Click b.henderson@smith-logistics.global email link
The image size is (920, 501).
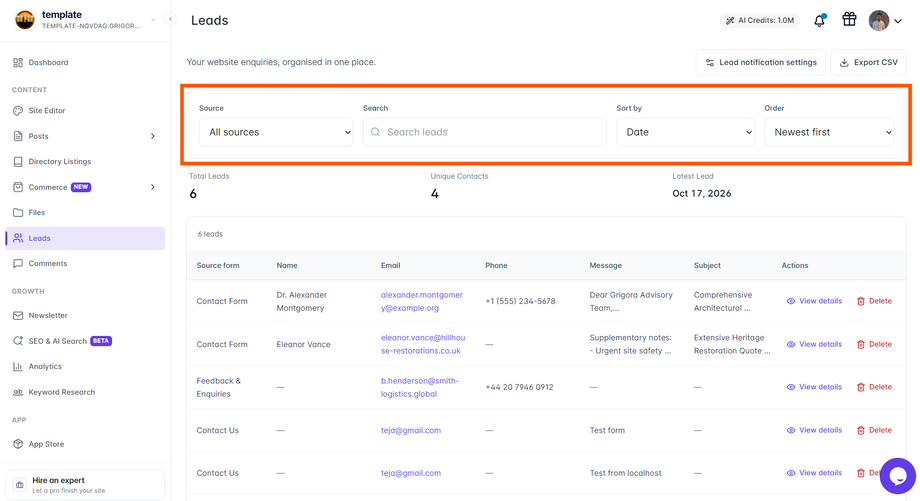420,387
